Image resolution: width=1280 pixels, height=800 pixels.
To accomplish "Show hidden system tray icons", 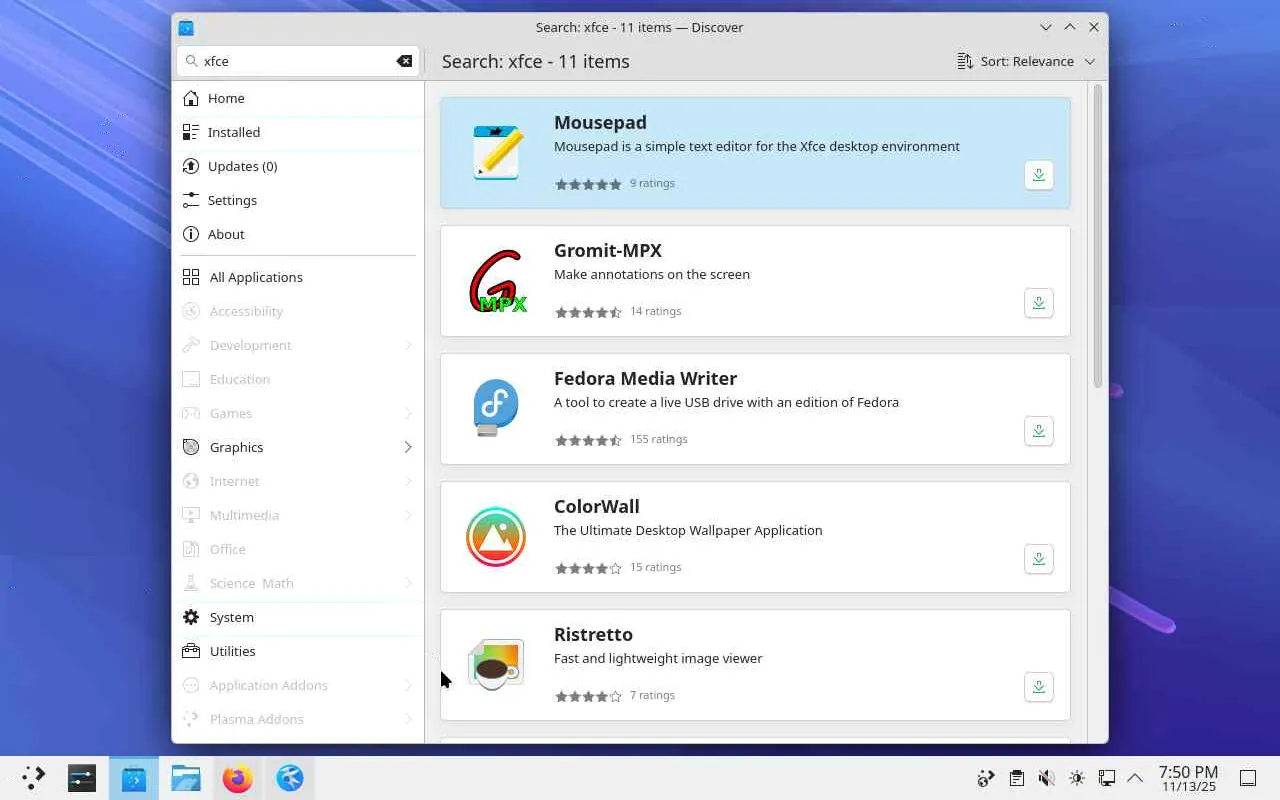I will click(1135, 778).
